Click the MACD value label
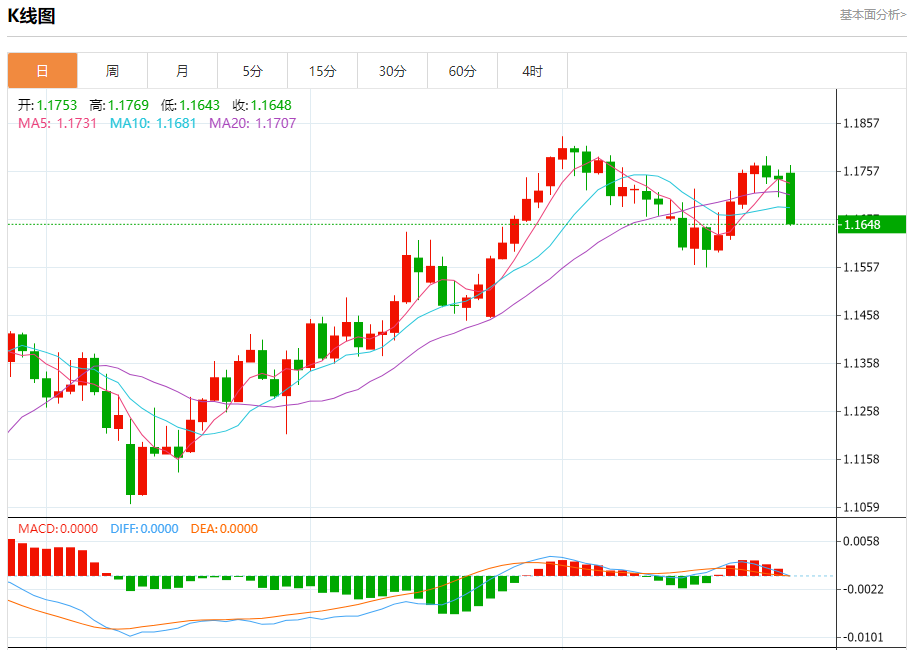This screenshot has height=650, width=912. coord(58,528)
